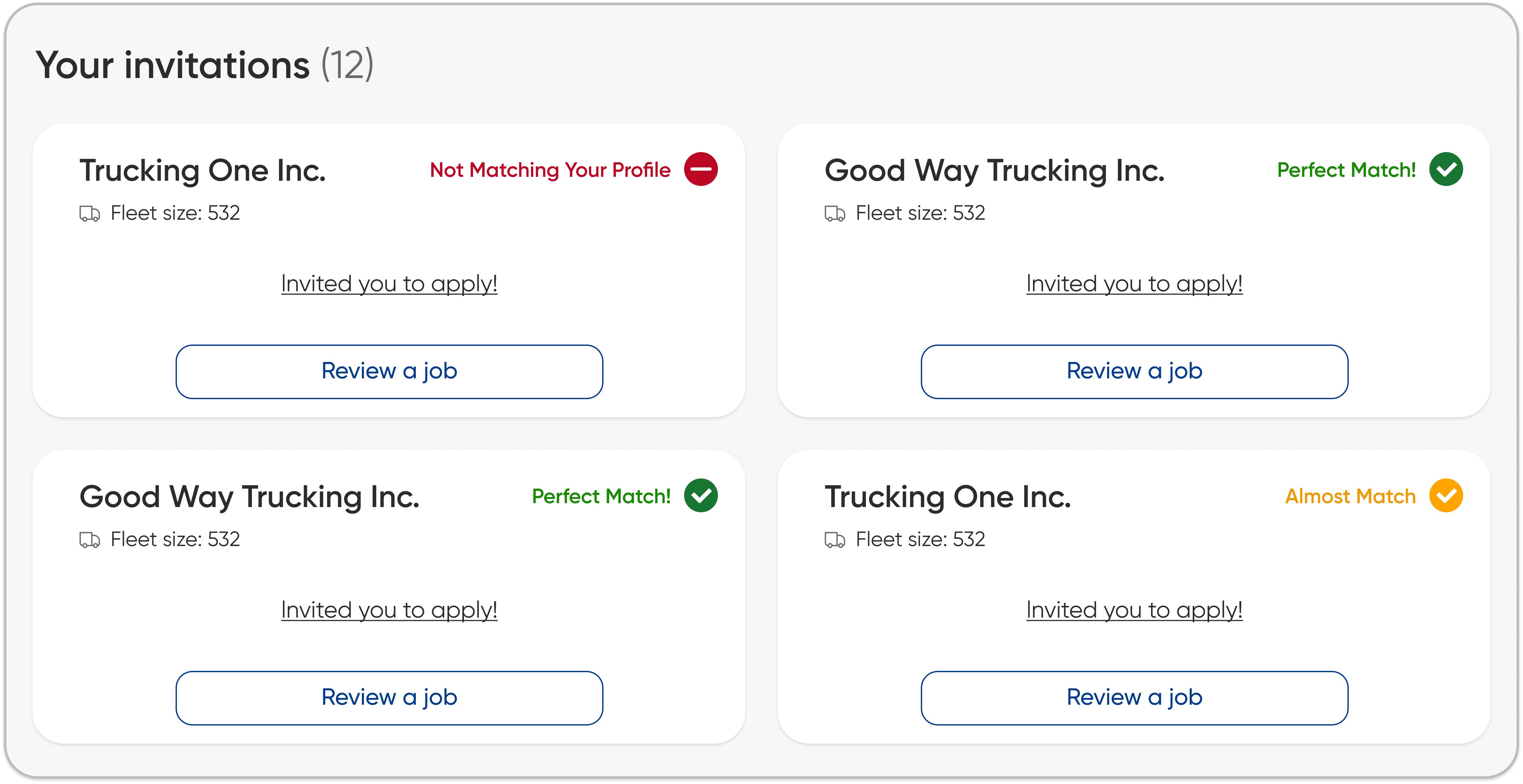The image size is (1523, 784).
Task: Click the Not Matching Your Profile label
Action: point(550,170)
